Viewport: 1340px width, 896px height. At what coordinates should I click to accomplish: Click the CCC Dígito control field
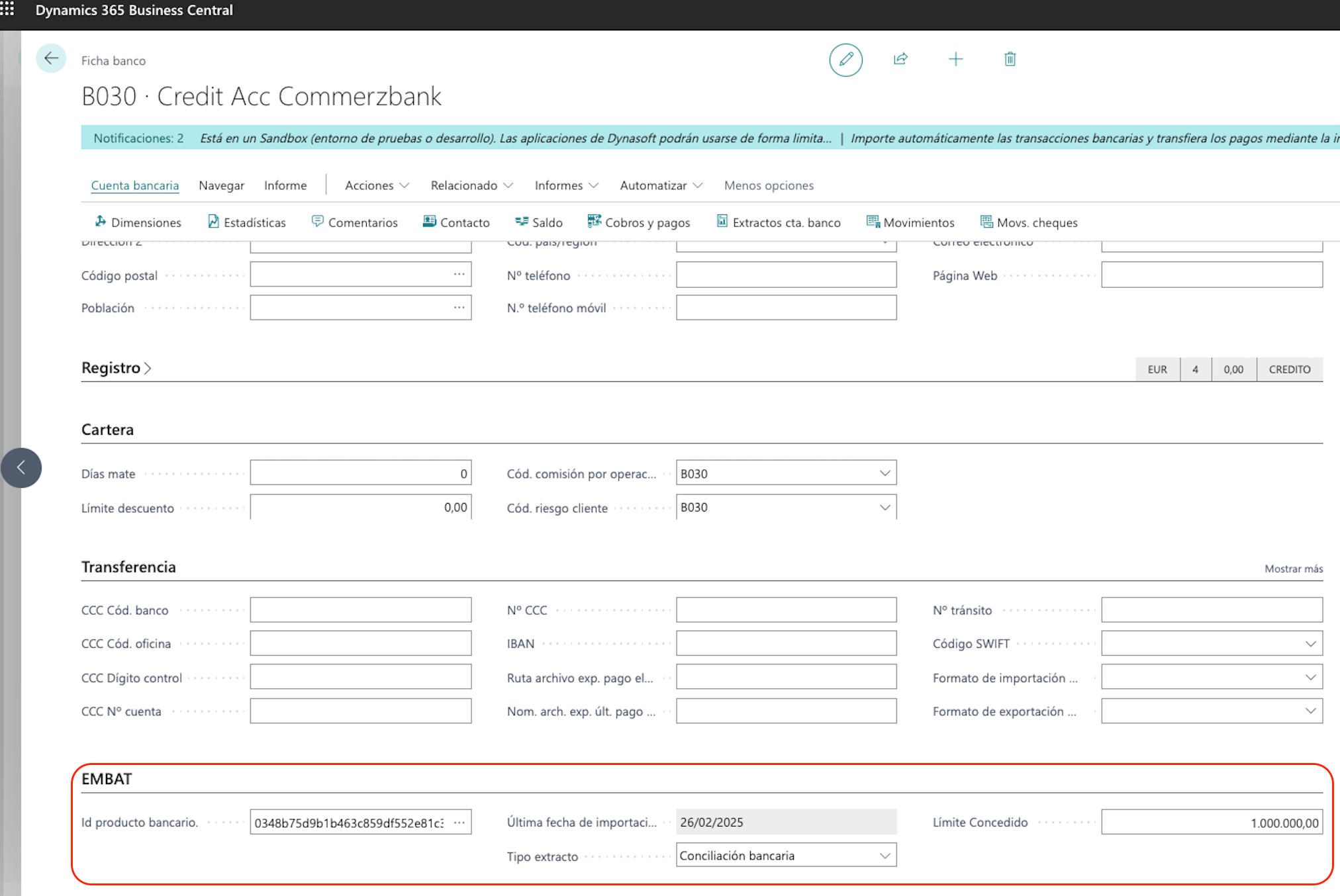pyautogui.click(x=361, y=677)
